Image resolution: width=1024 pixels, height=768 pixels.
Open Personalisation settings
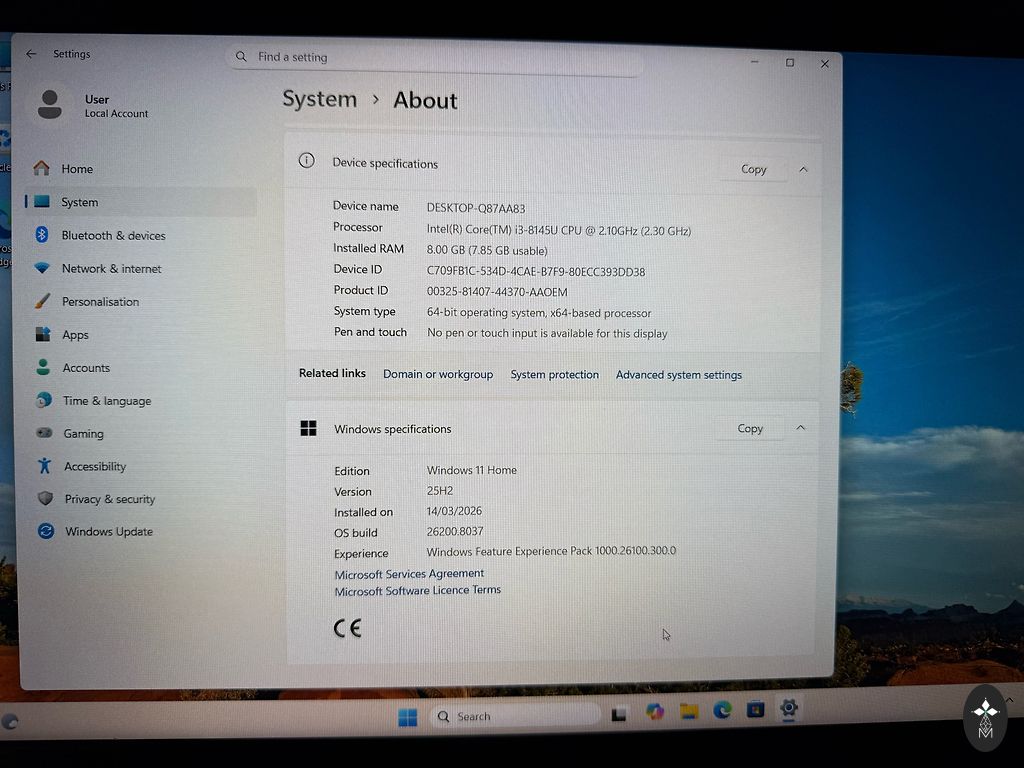pos(99,301)
